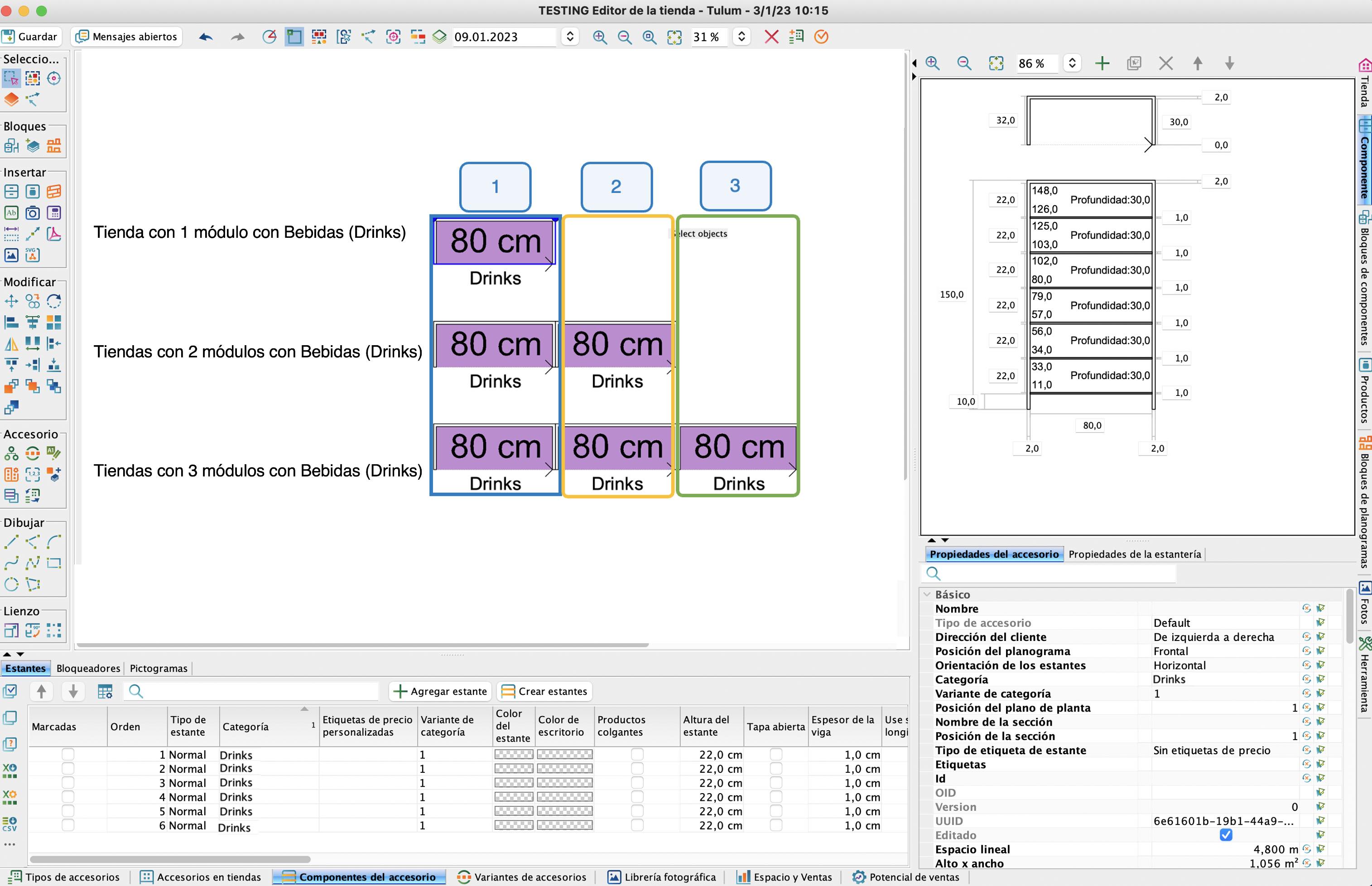The width and height of the screenshot is (1372, 886).
Task: Check Marcadas box for row 1
Action: [68, 754]
